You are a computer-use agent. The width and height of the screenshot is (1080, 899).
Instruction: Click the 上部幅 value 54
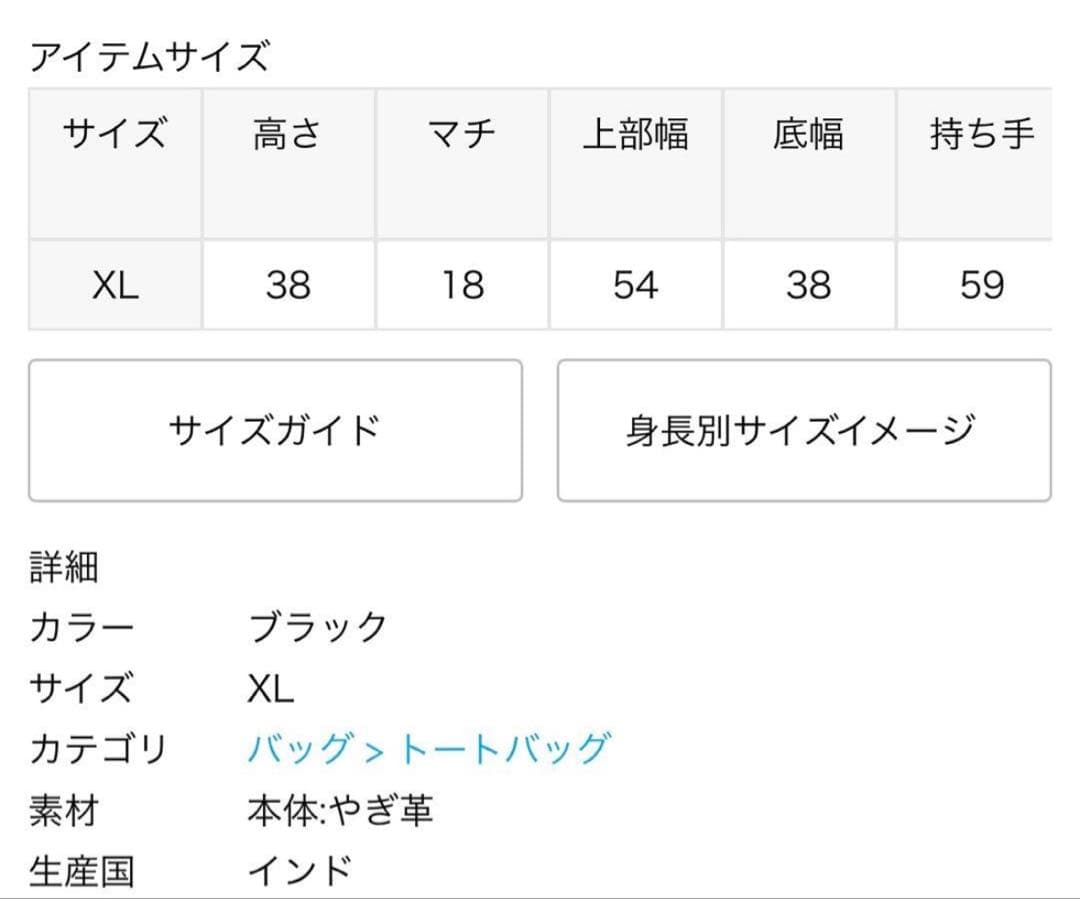click(635, 286)
